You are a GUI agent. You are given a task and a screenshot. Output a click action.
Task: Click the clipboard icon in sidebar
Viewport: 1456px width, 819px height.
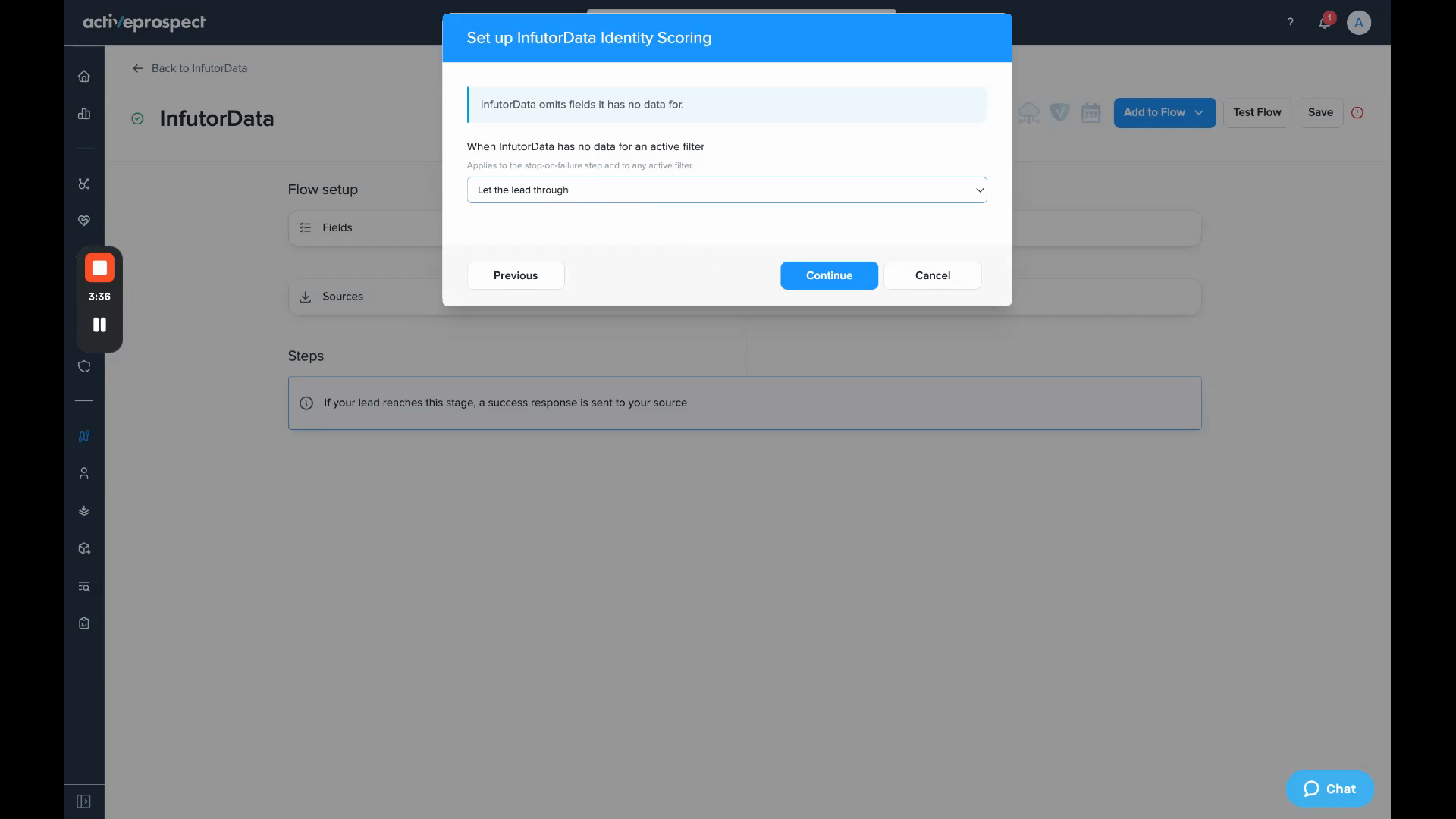pos(84,623)
